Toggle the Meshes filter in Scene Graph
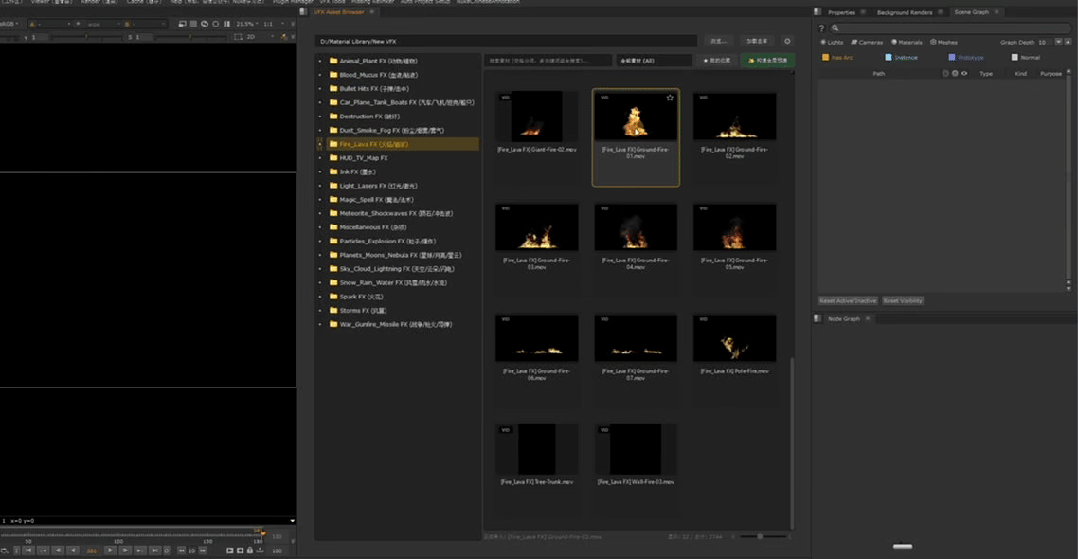This screenshot has width=1078, height=559. click(x=944, y=42)
